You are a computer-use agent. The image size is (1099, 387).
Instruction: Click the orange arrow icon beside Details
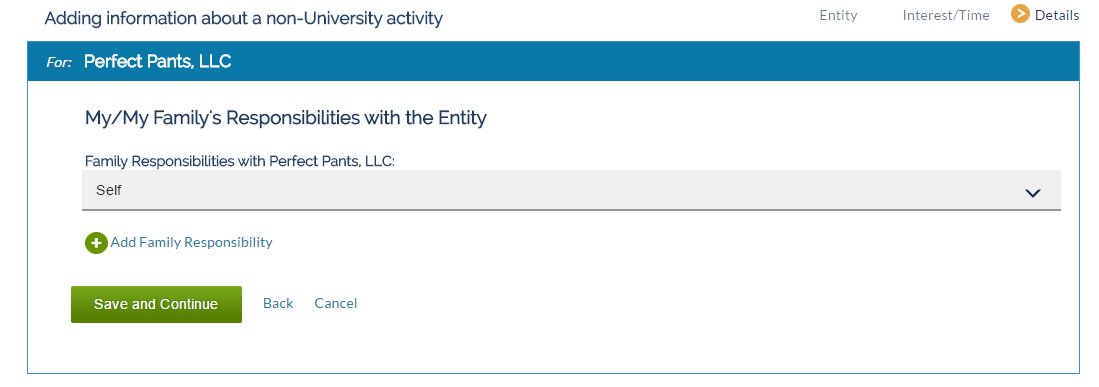click(x=1020, y=14)
